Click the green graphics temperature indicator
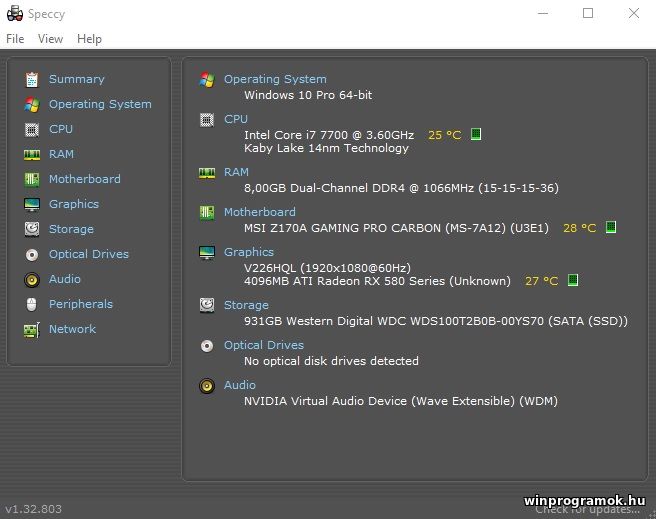The height and width of the screenshot is (519, 656). (573, 280)
